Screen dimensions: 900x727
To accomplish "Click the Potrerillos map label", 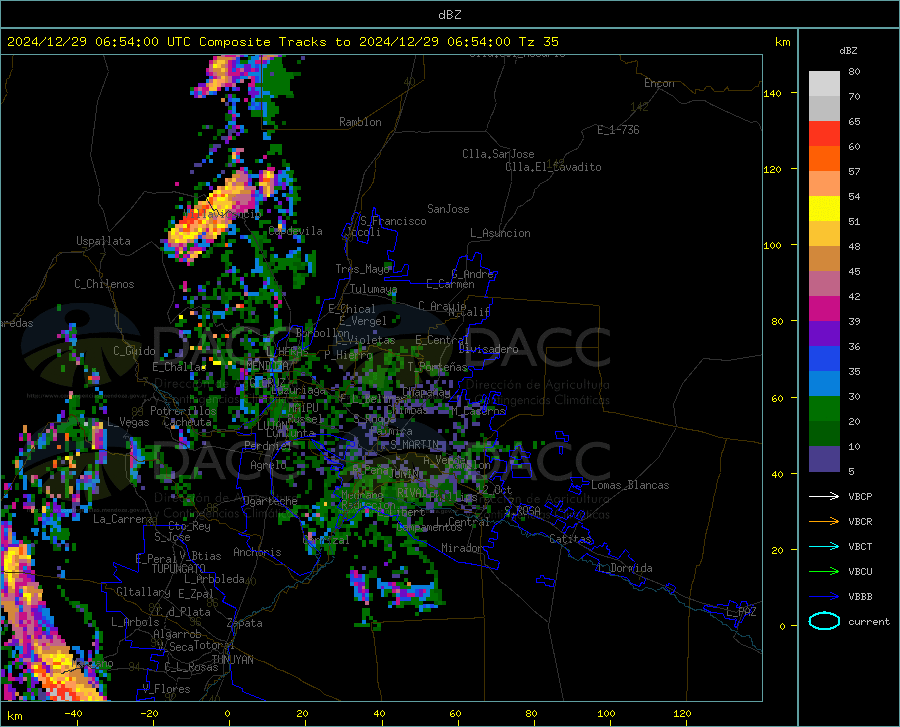I will pyautogui.click(x=183, y=411).
